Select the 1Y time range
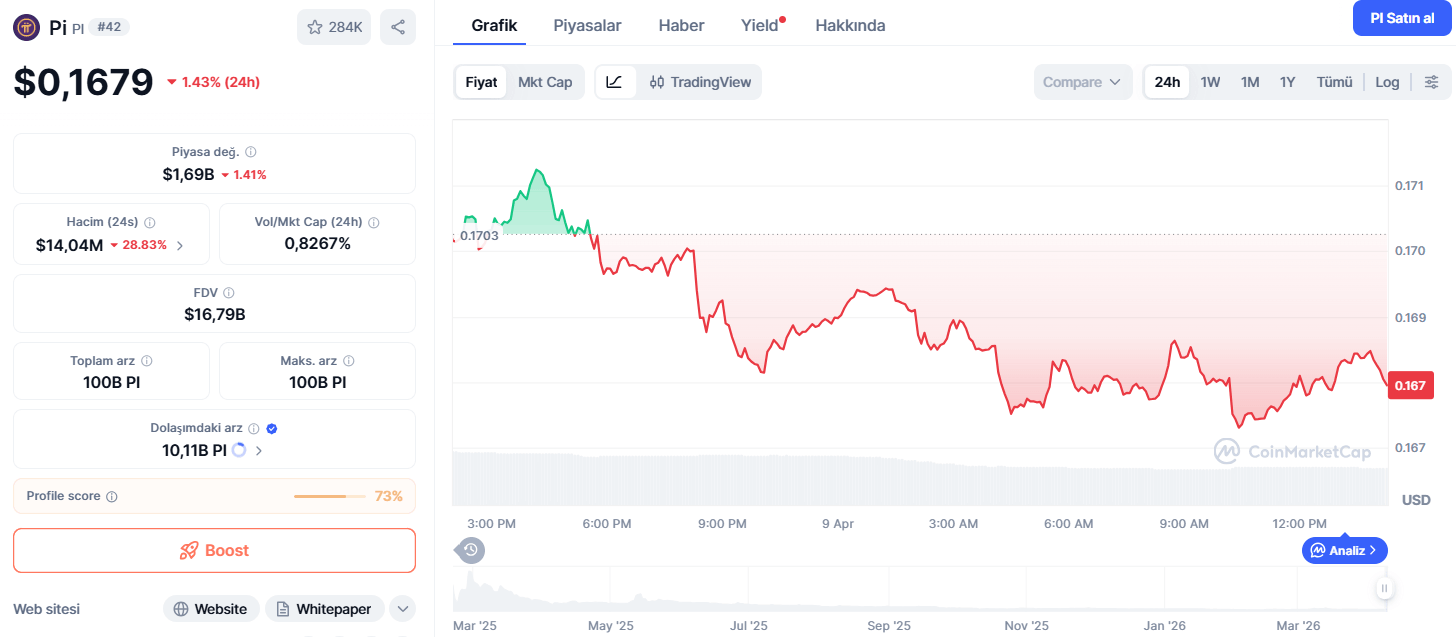This screenshot has height=637, width=1456. [x=1287, y=82]
